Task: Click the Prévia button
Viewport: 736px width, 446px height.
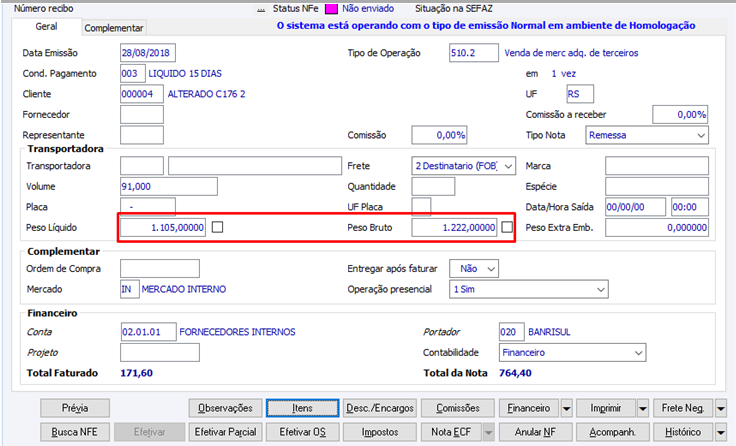Action: click(75, 408)
